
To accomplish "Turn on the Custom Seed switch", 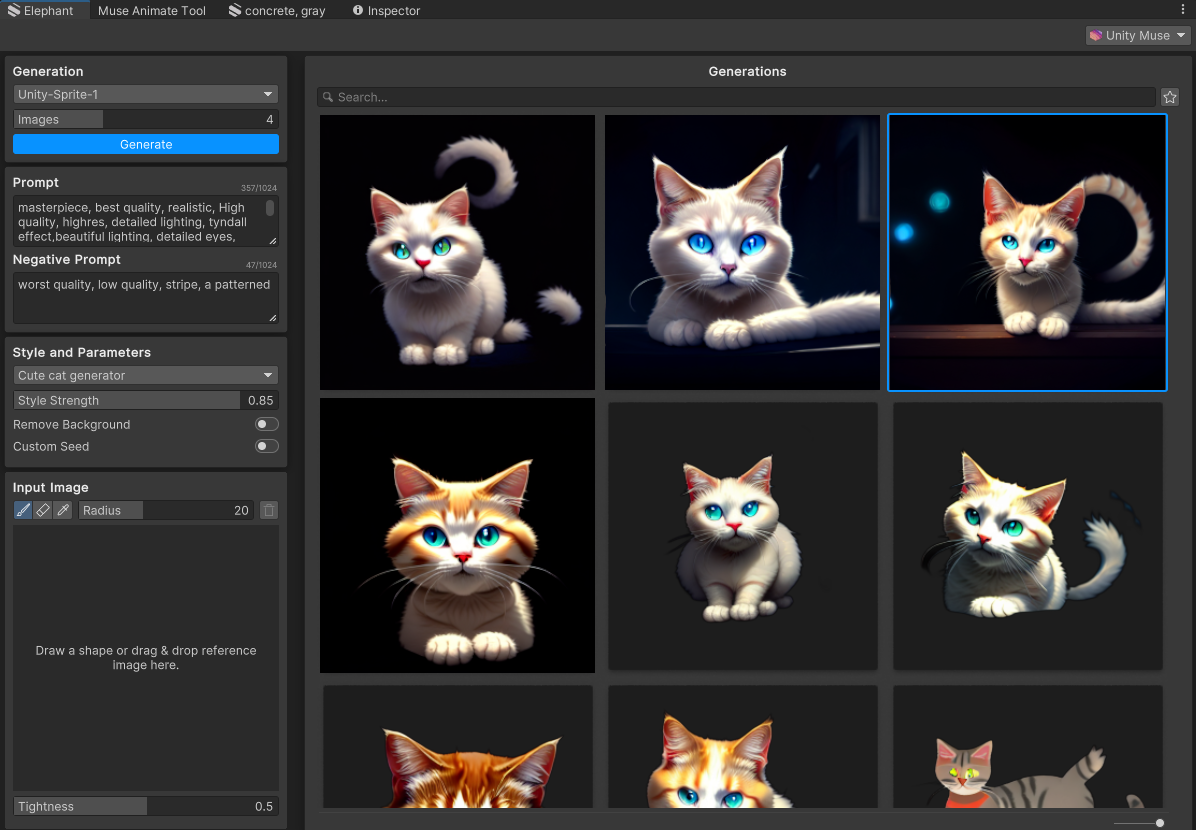I will 266,446.
